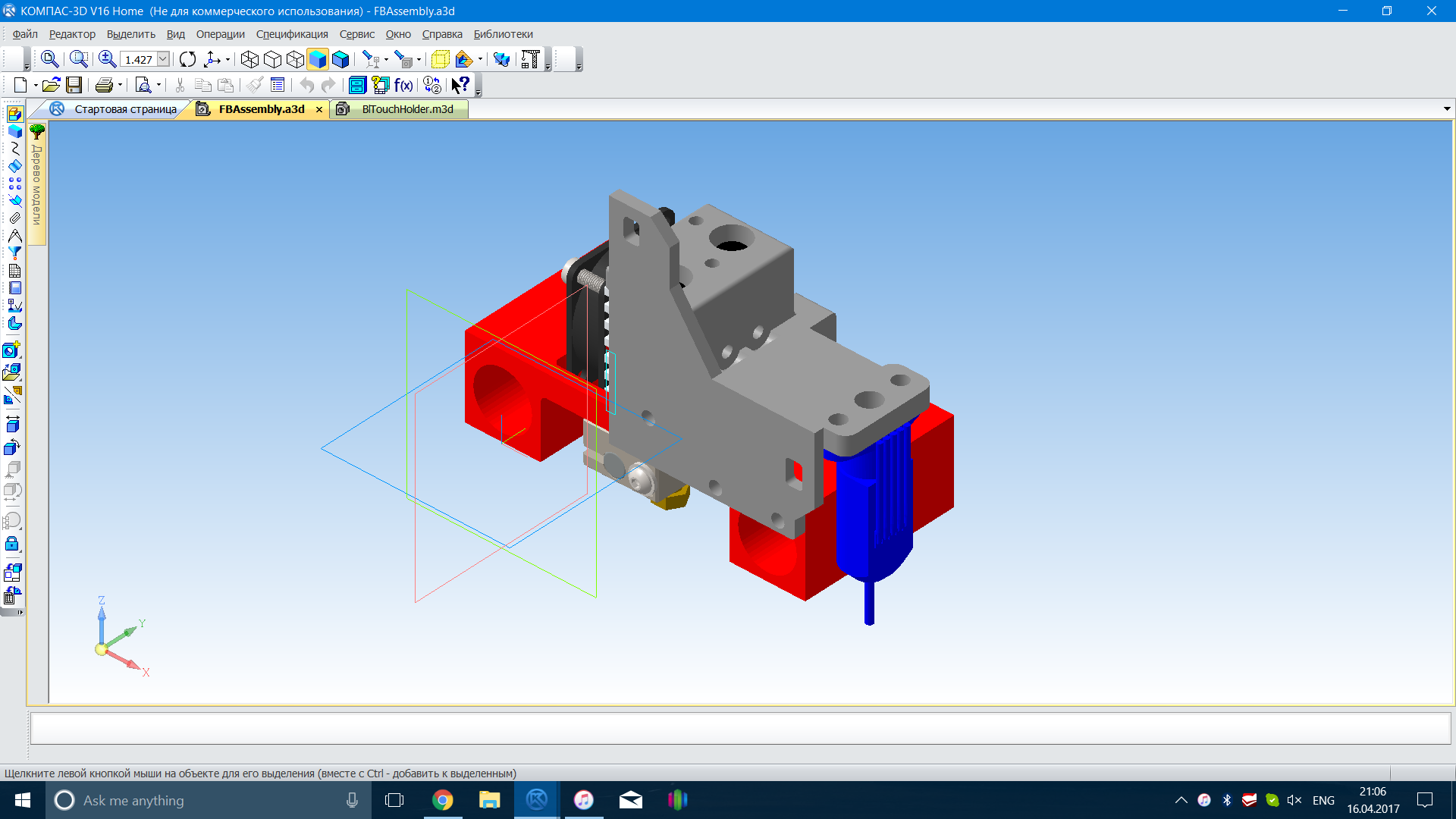Open dropdown next to print preview

(158, 86)
